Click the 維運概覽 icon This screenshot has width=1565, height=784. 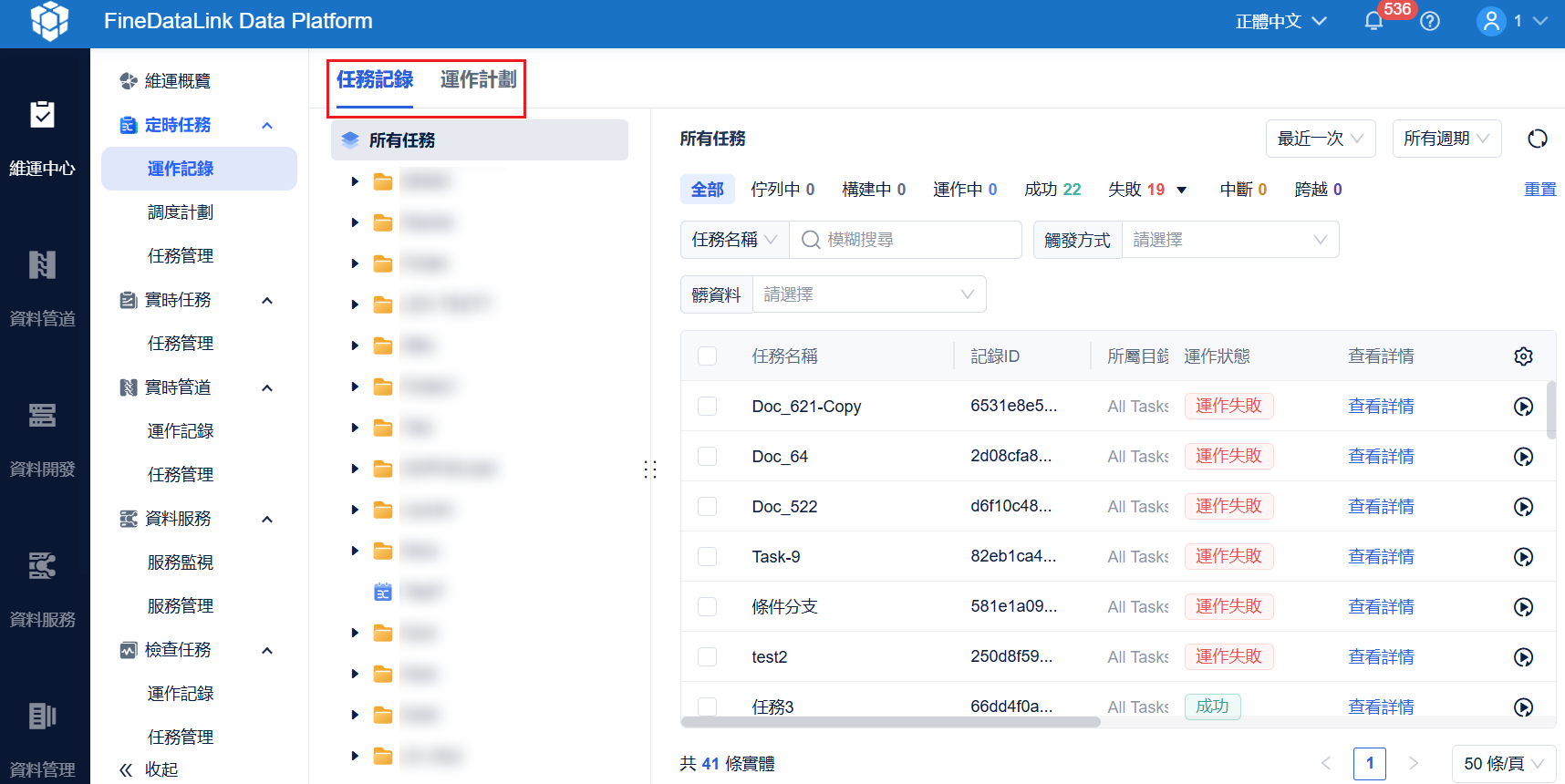tap(129, 81)
